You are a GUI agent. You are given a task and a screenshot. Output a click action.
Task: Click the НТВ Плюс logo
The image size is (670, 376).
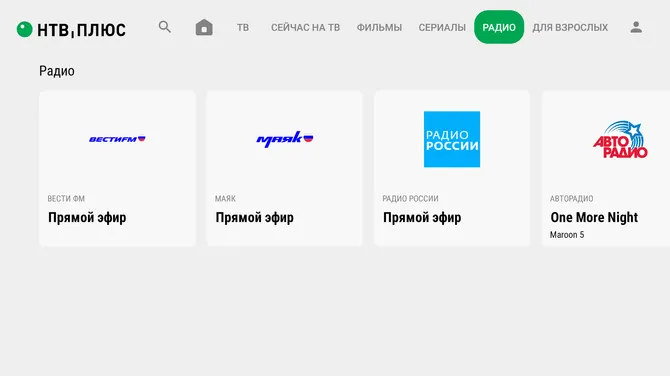click(x=71, y=29)
